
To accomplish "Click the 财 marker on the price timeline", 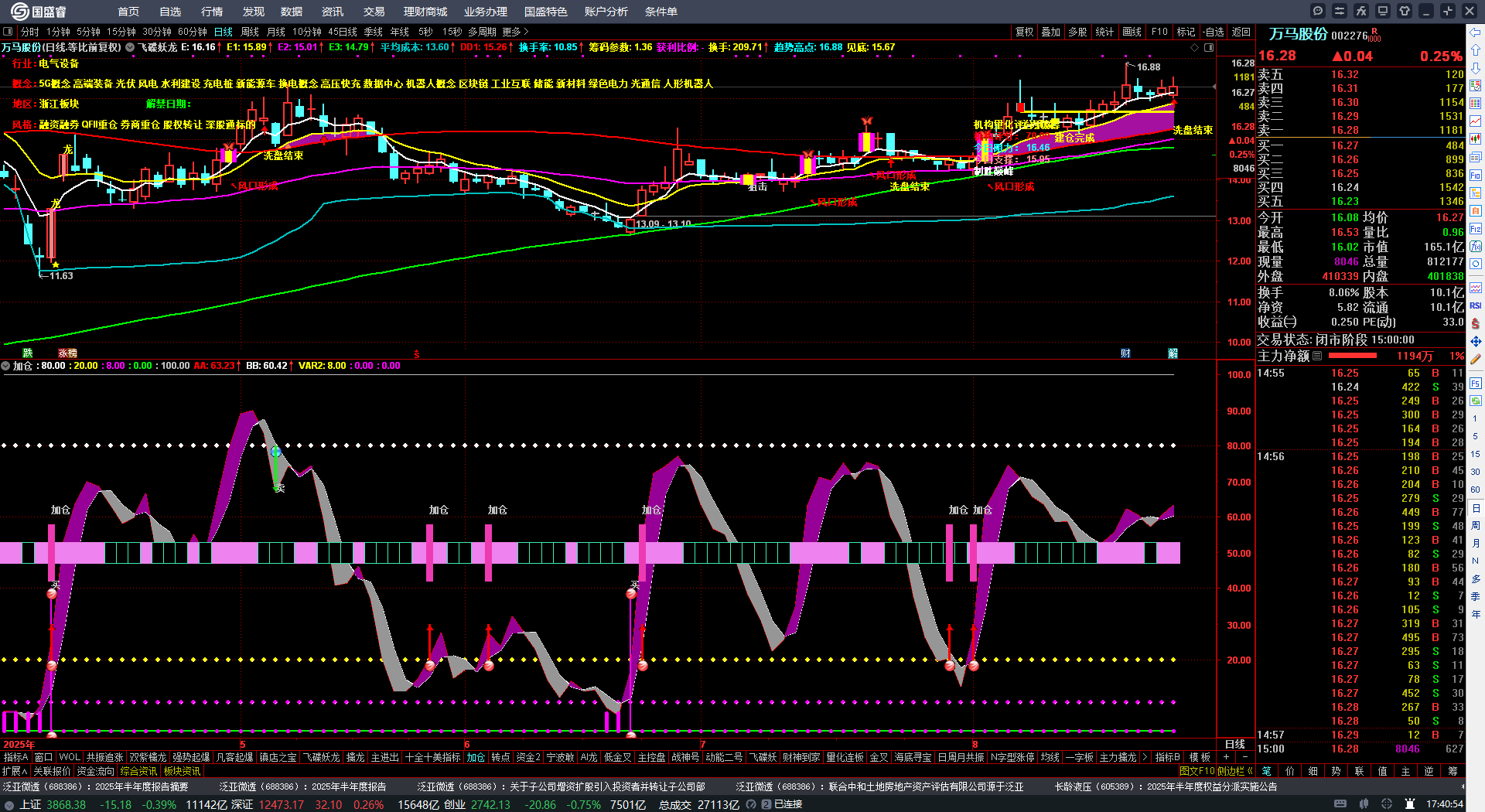I will point(1125,353).
